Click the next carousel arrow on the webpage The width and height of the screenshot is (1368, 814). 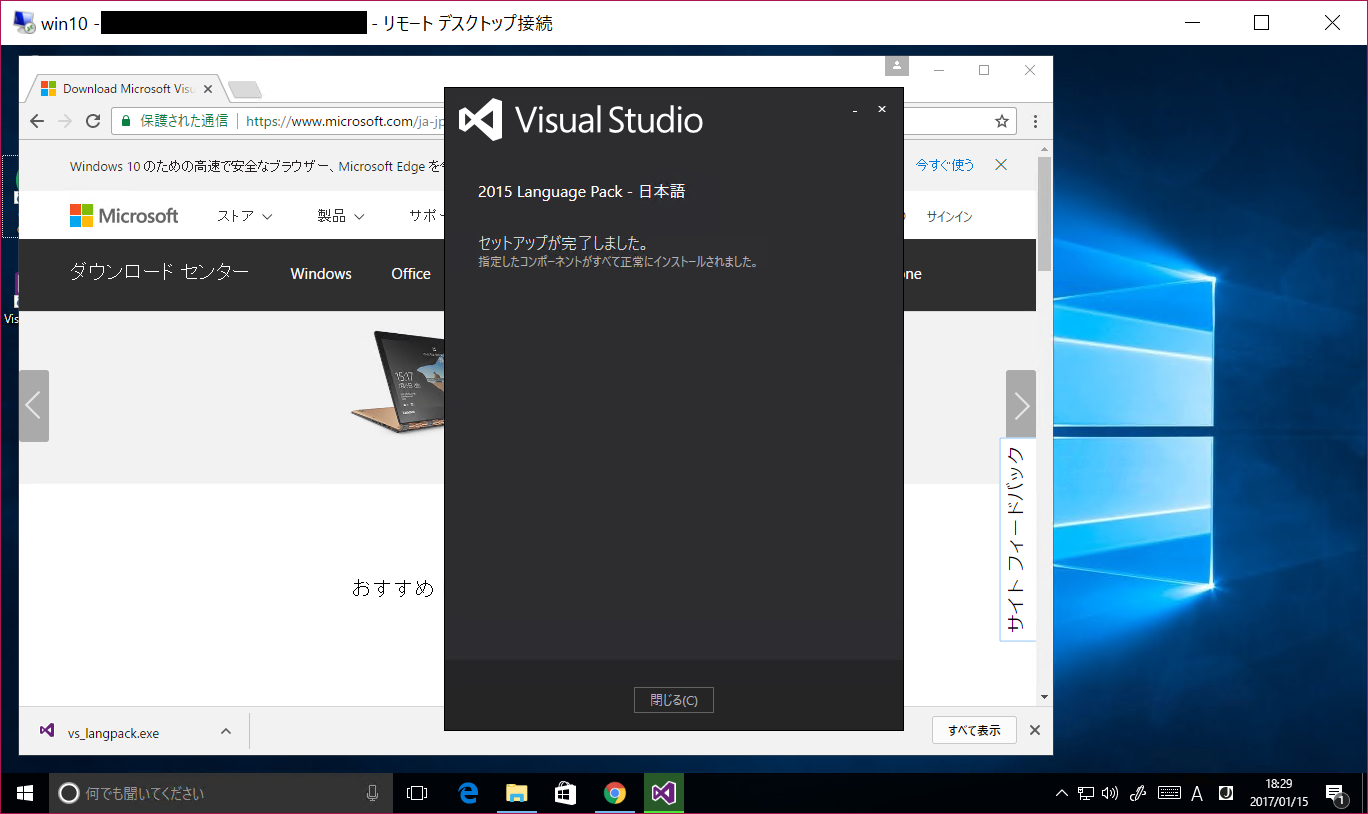pos(1020,405)
